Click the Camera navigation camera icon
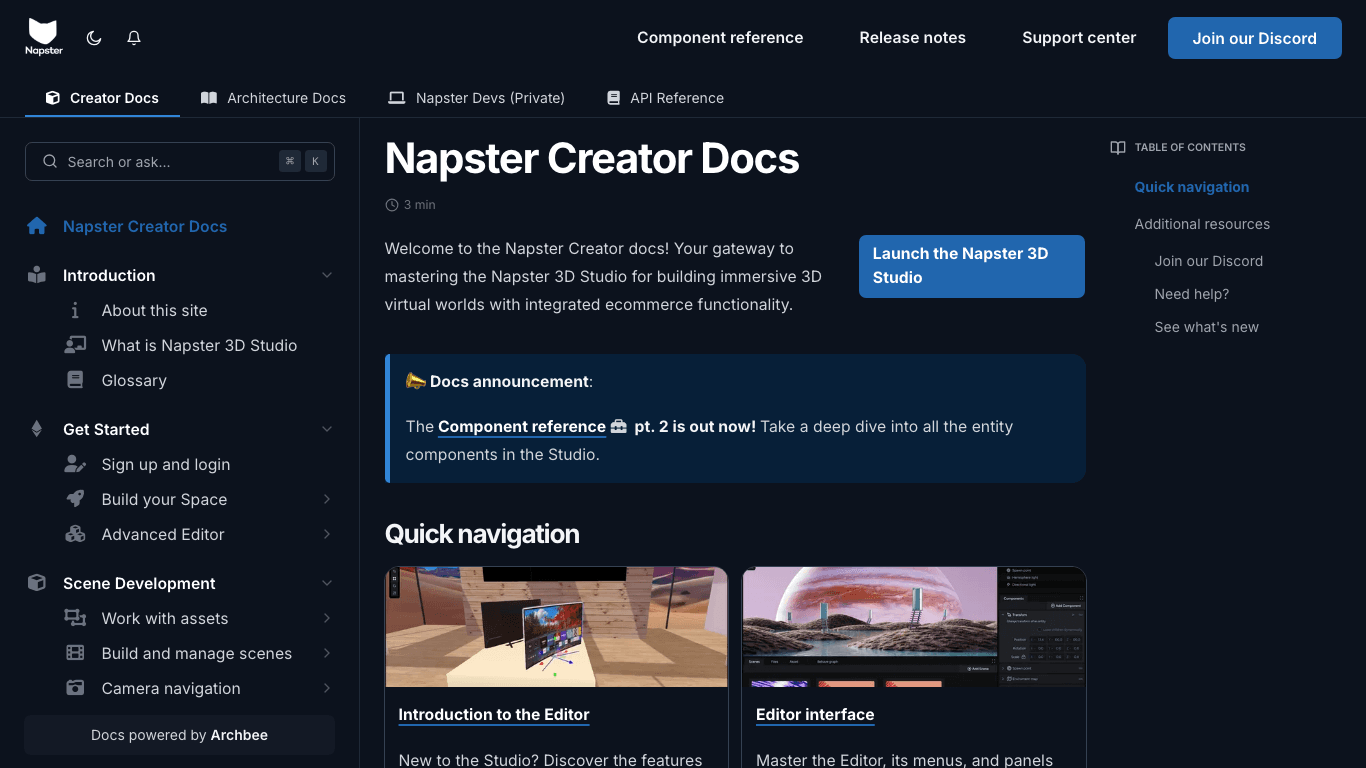1366x768 pixels. [75, 688]
